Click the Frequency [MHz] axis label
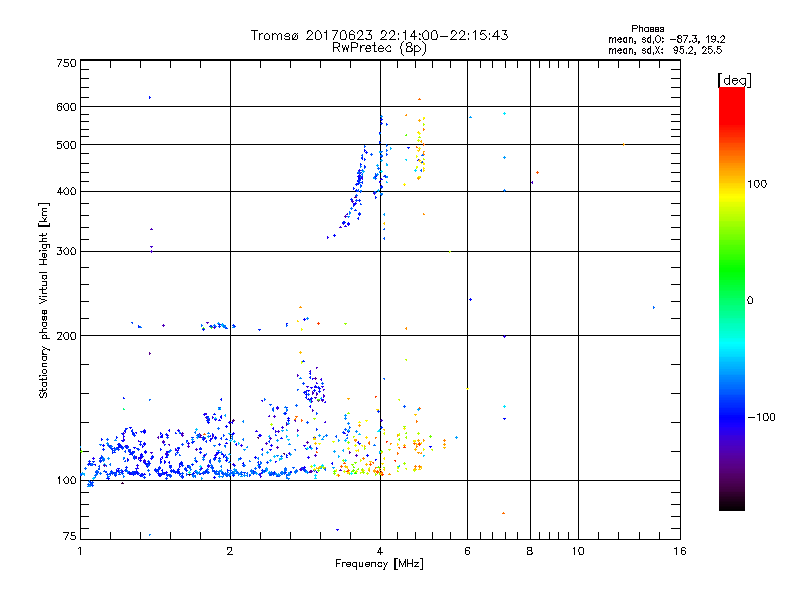This screenshot has width=800, height=600. coord(379,565)
